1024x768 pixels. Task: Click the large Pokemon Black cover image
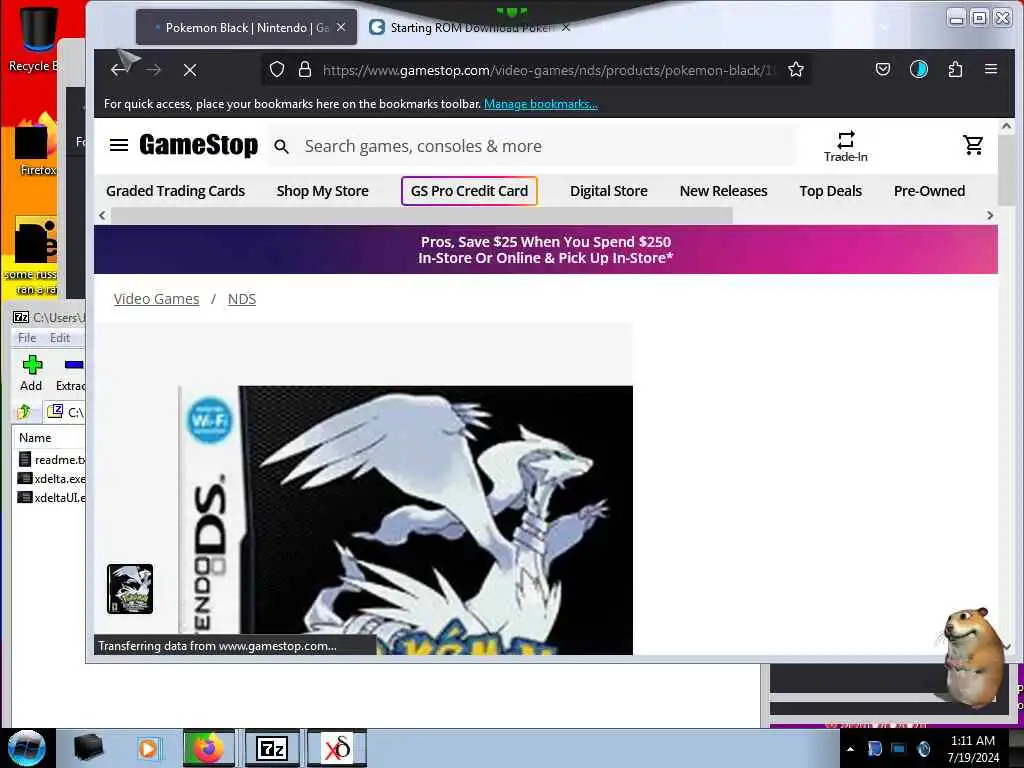pyautogui.click(x=406, y=520)
